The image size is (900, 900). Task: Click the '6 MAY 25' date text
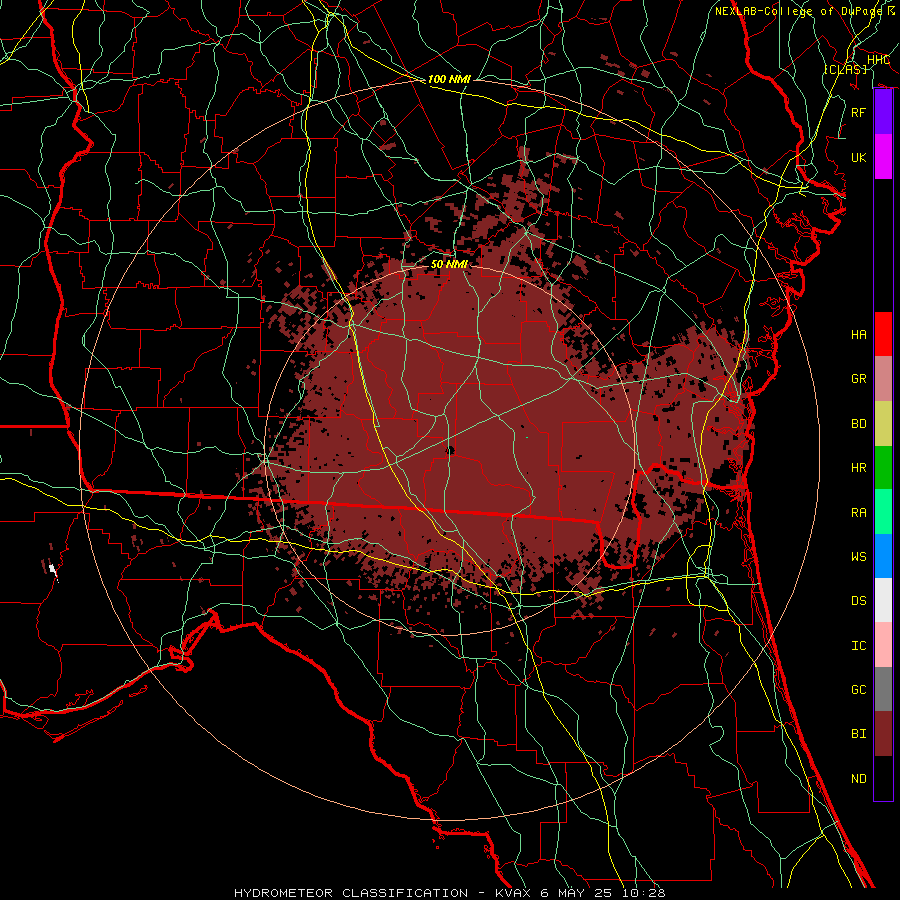(x=577, y=893)
